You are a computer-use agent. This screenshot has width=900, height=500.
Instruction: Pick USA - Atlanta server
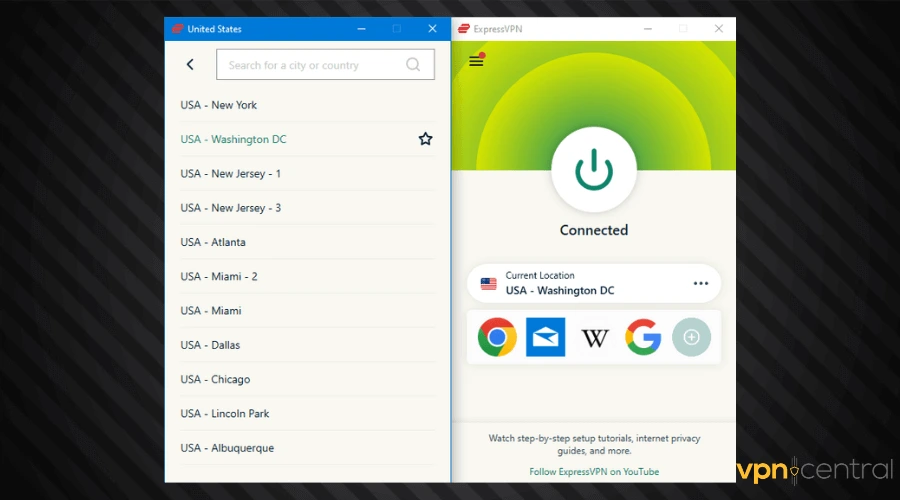click(x=307, y=242)
